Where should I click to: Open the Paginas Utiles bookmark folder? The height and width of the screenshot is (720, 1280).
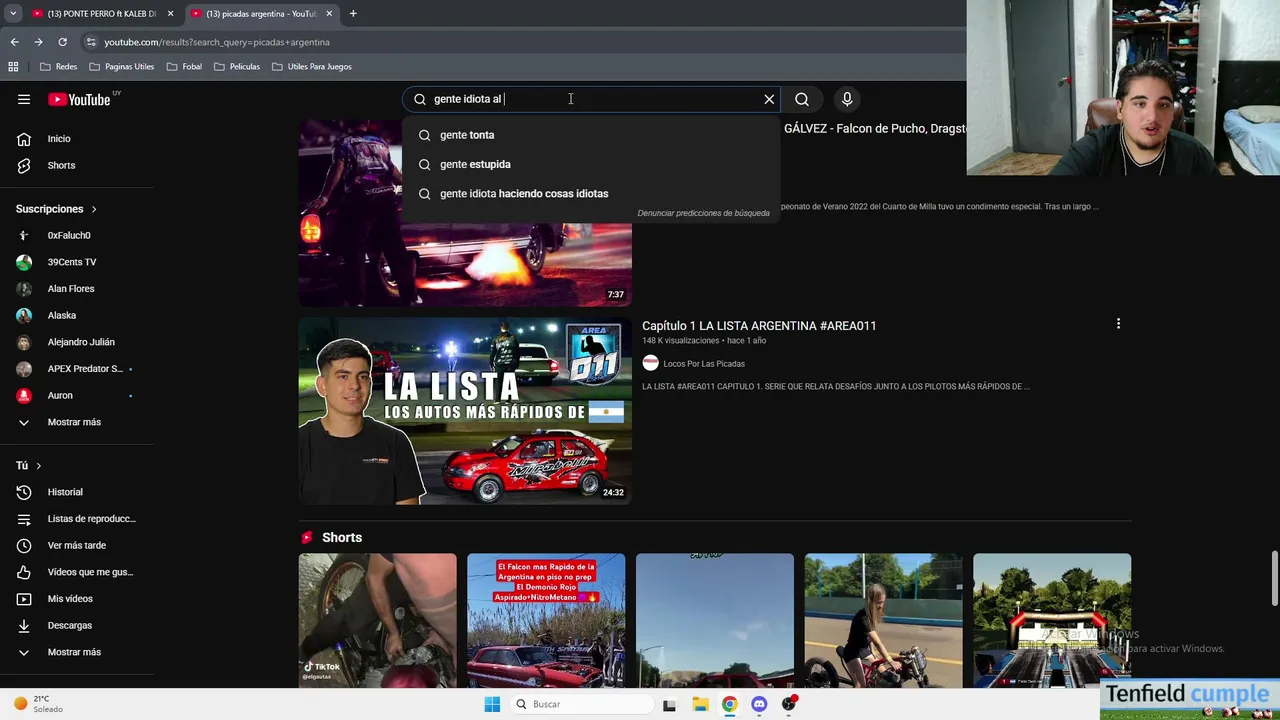coord(122,67)
